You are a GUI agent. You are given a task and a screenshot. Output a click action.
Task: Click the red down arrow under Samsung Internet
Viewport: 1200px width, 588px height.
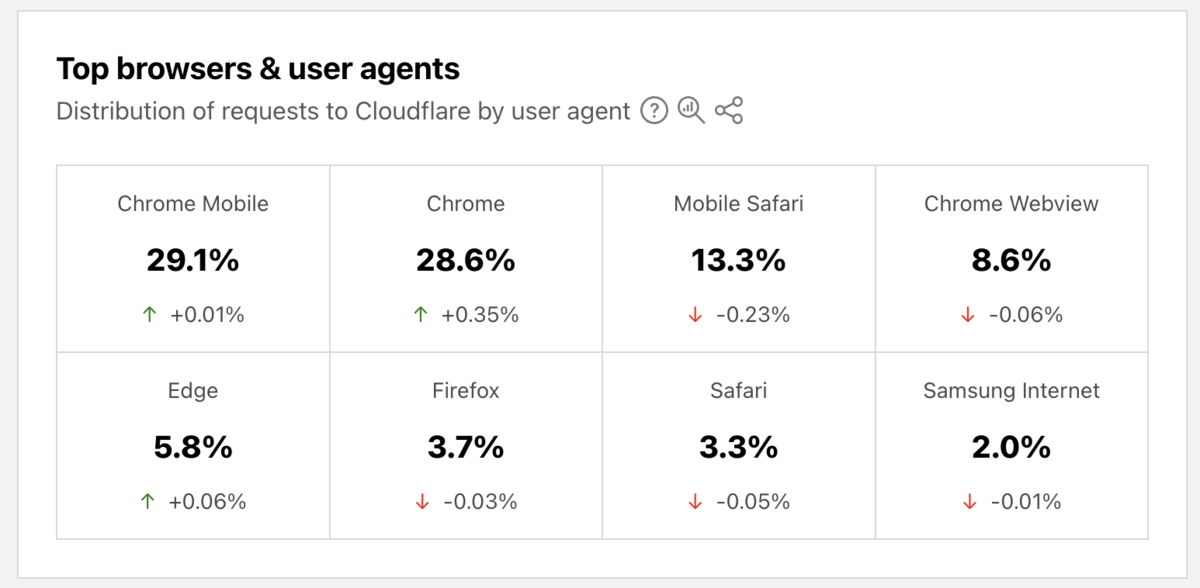pos(969,502)
